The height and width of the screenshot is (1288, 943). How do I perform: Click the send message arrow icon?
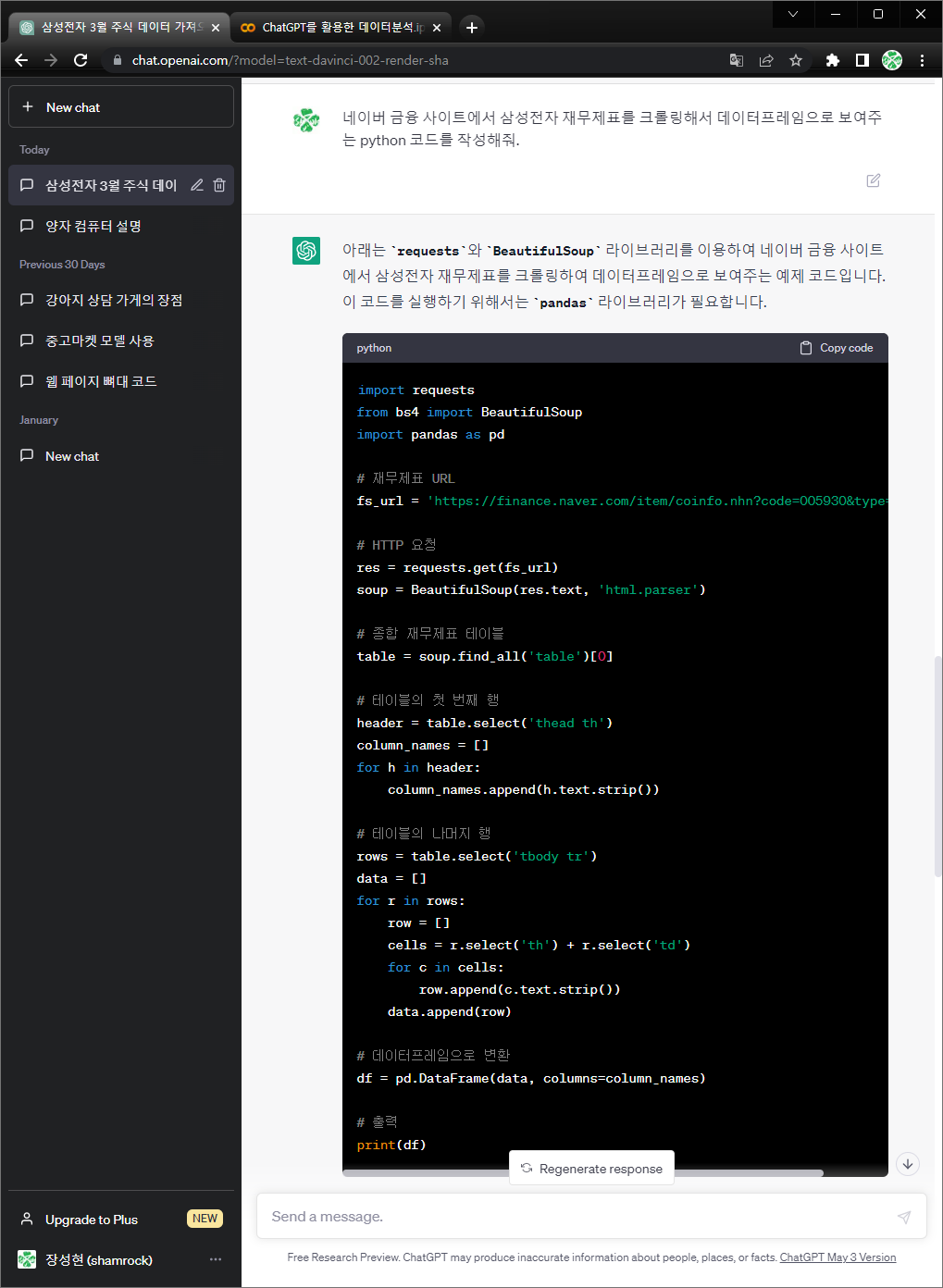pos(904,1217)
